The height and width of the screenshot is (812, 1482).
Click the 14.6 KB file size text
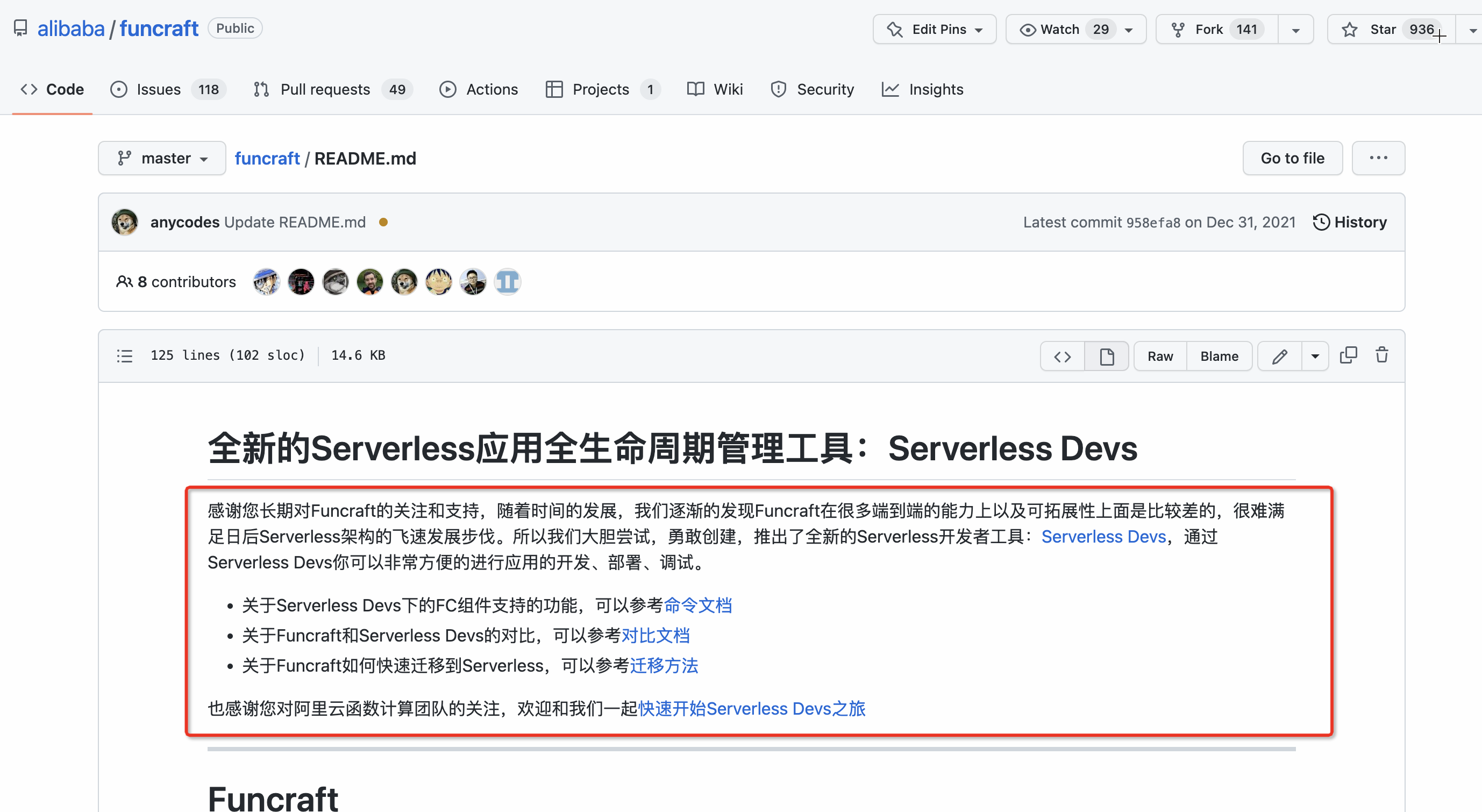click(x=358, y=355)
